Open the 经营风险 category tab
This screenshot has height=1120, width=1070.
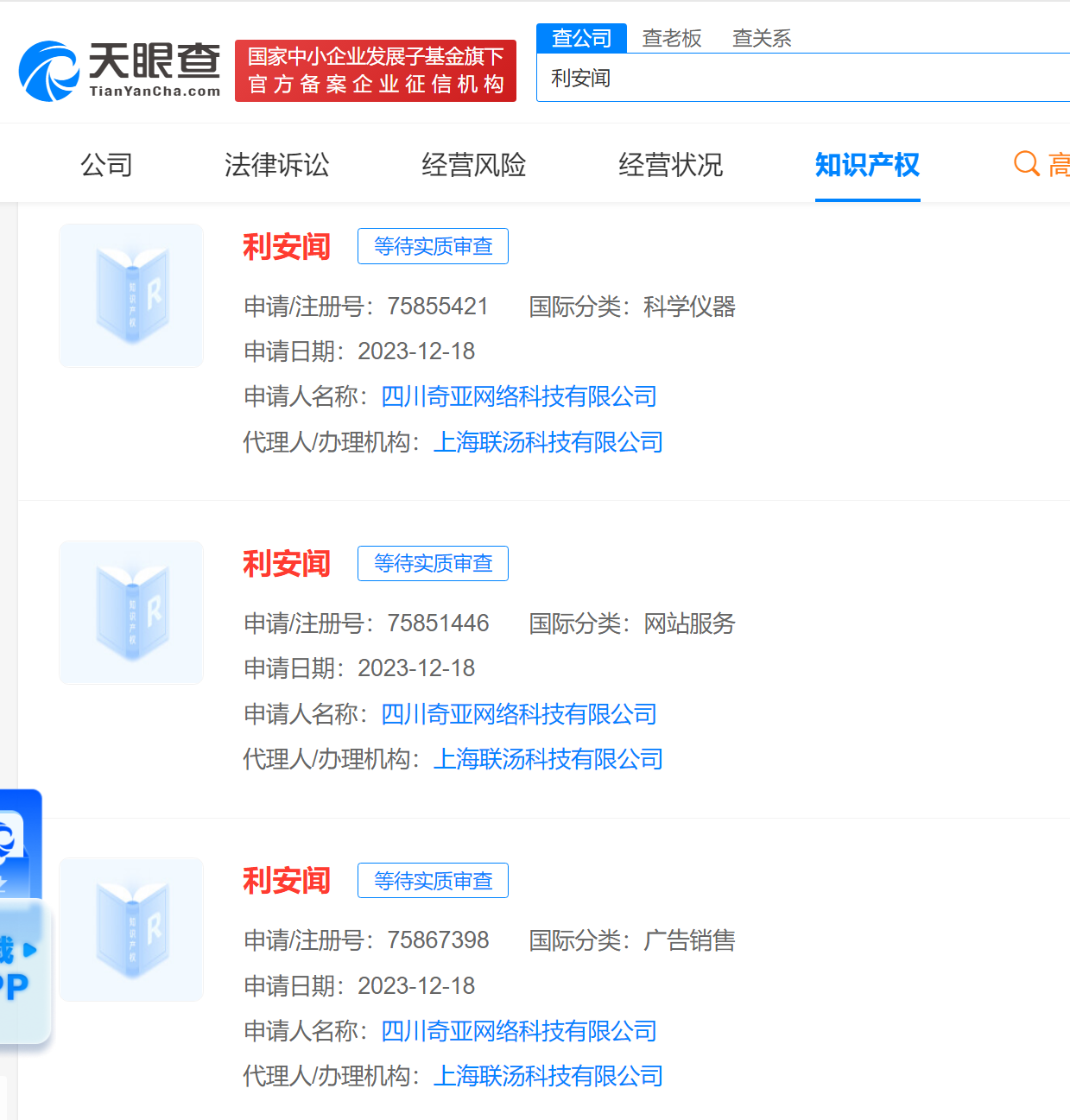[x=473, y=164]
